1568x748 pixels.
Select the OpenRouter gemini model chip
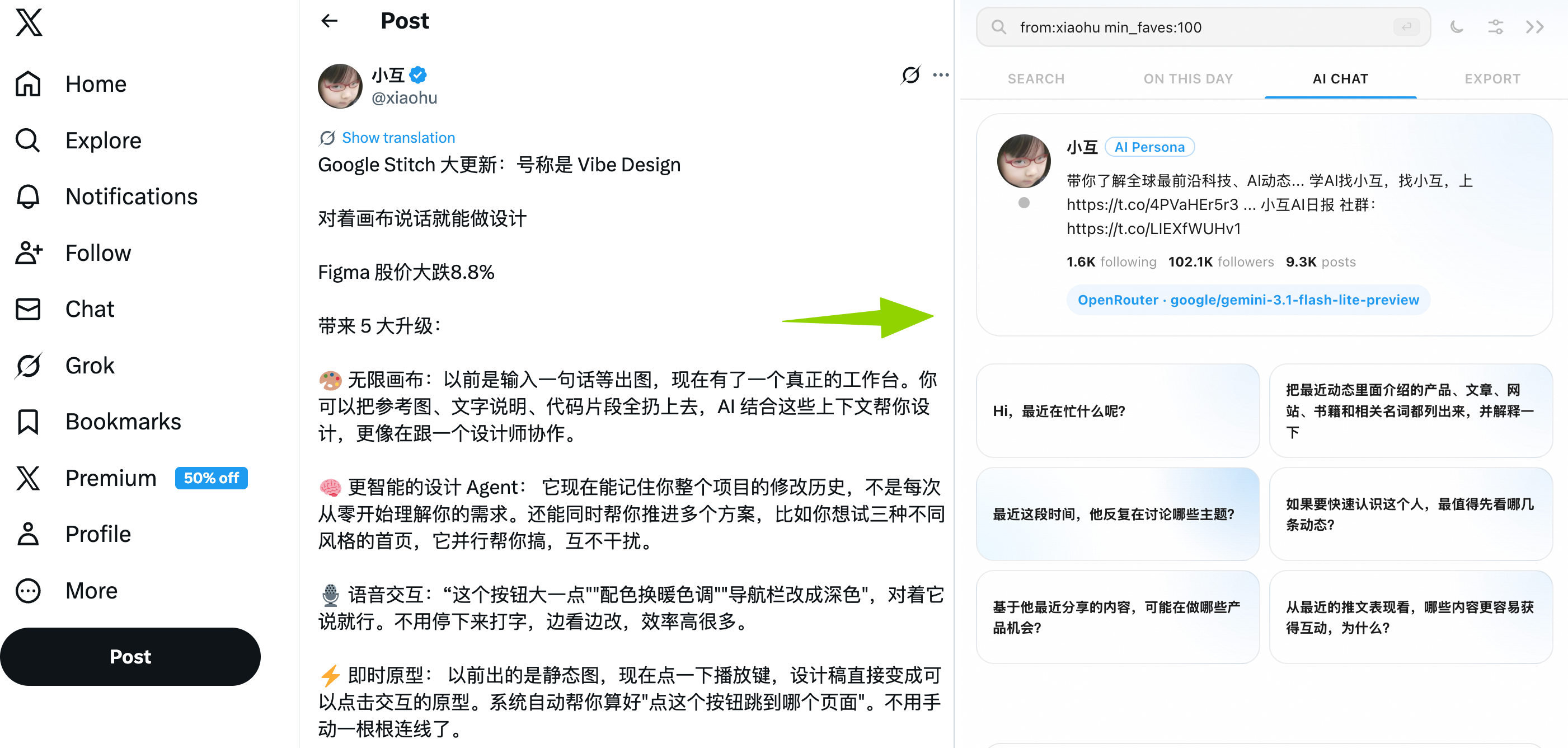1248,300
